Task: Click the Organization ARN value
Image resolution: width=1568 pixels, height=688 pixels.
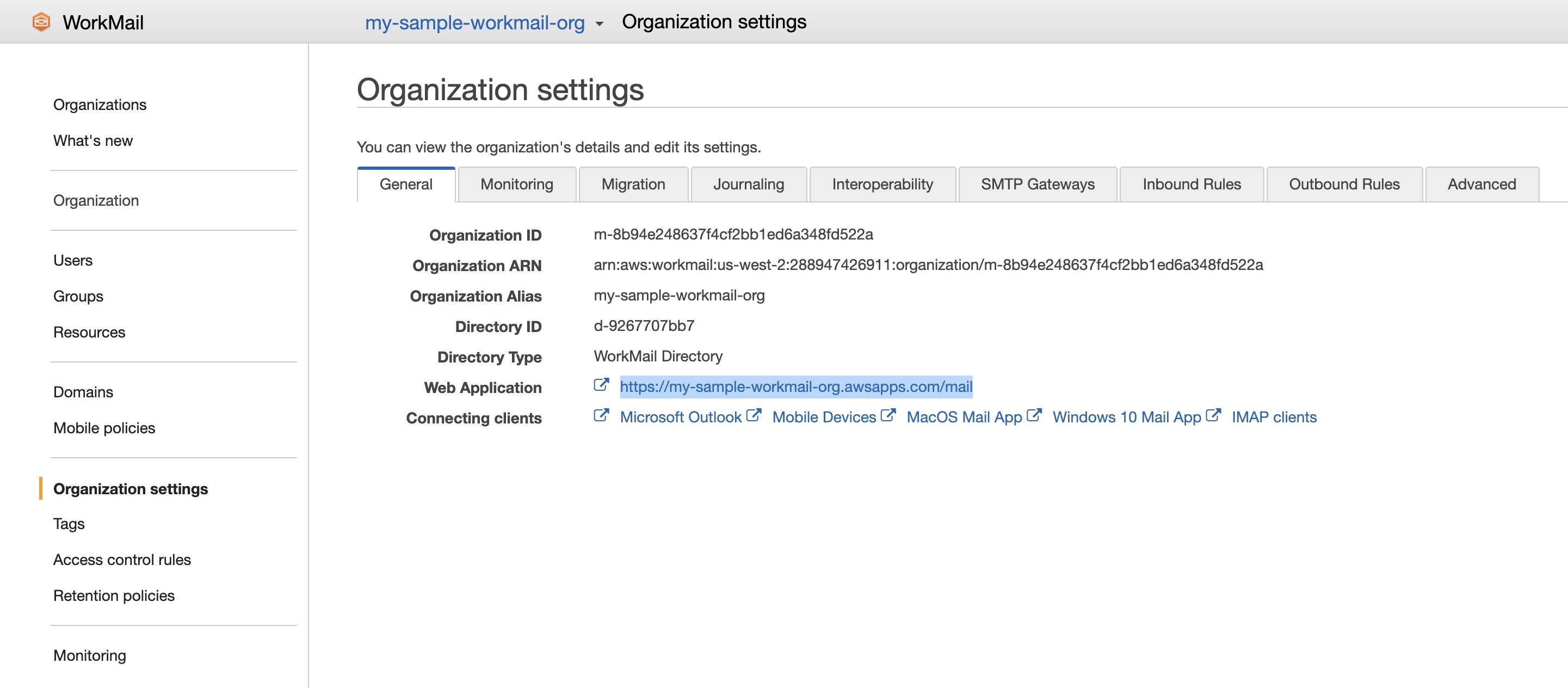Action: pyautogui.click(x=928, y=265)
